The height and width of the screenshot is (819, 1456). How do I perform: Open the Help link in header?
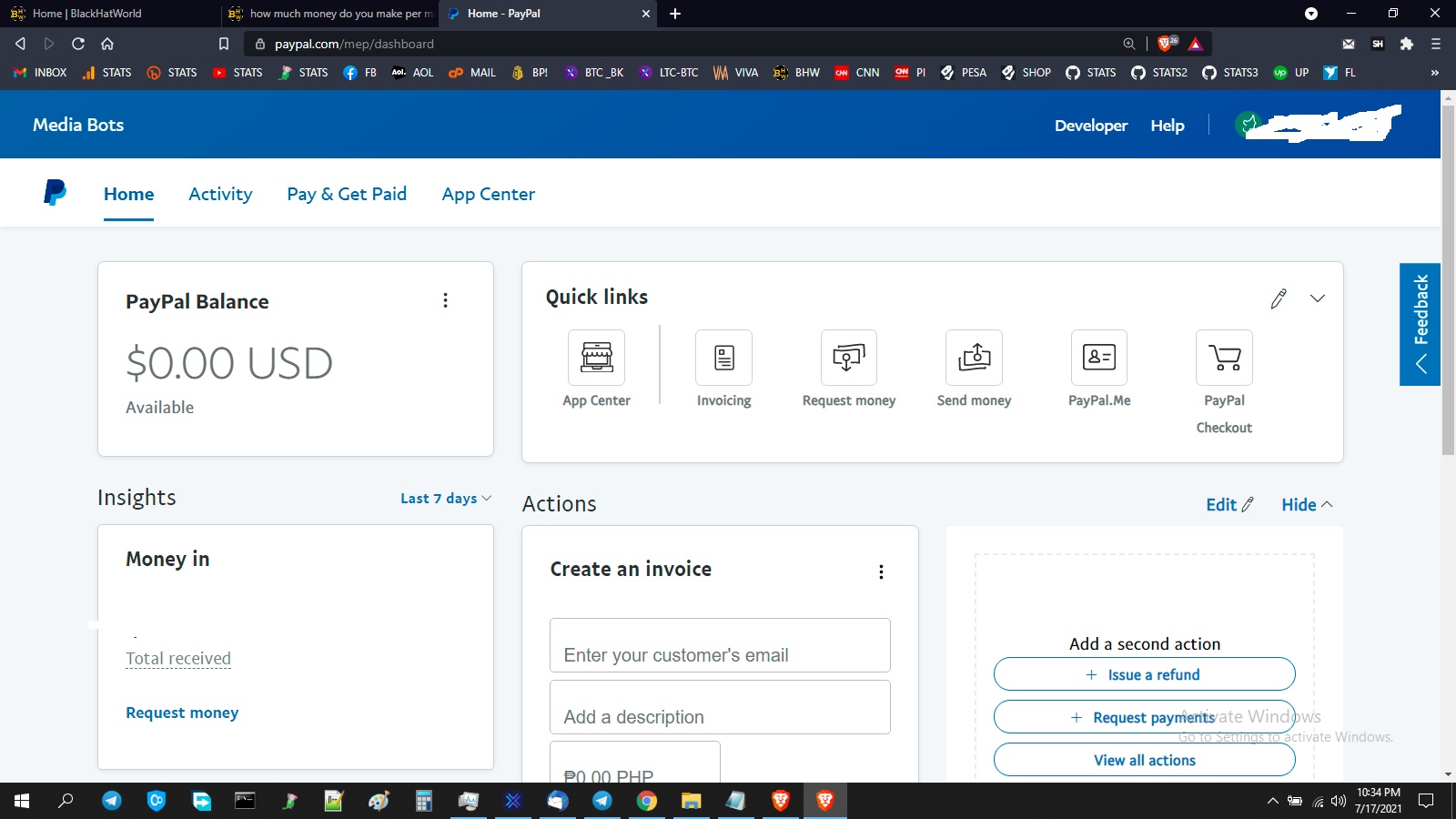point(1168,126)
